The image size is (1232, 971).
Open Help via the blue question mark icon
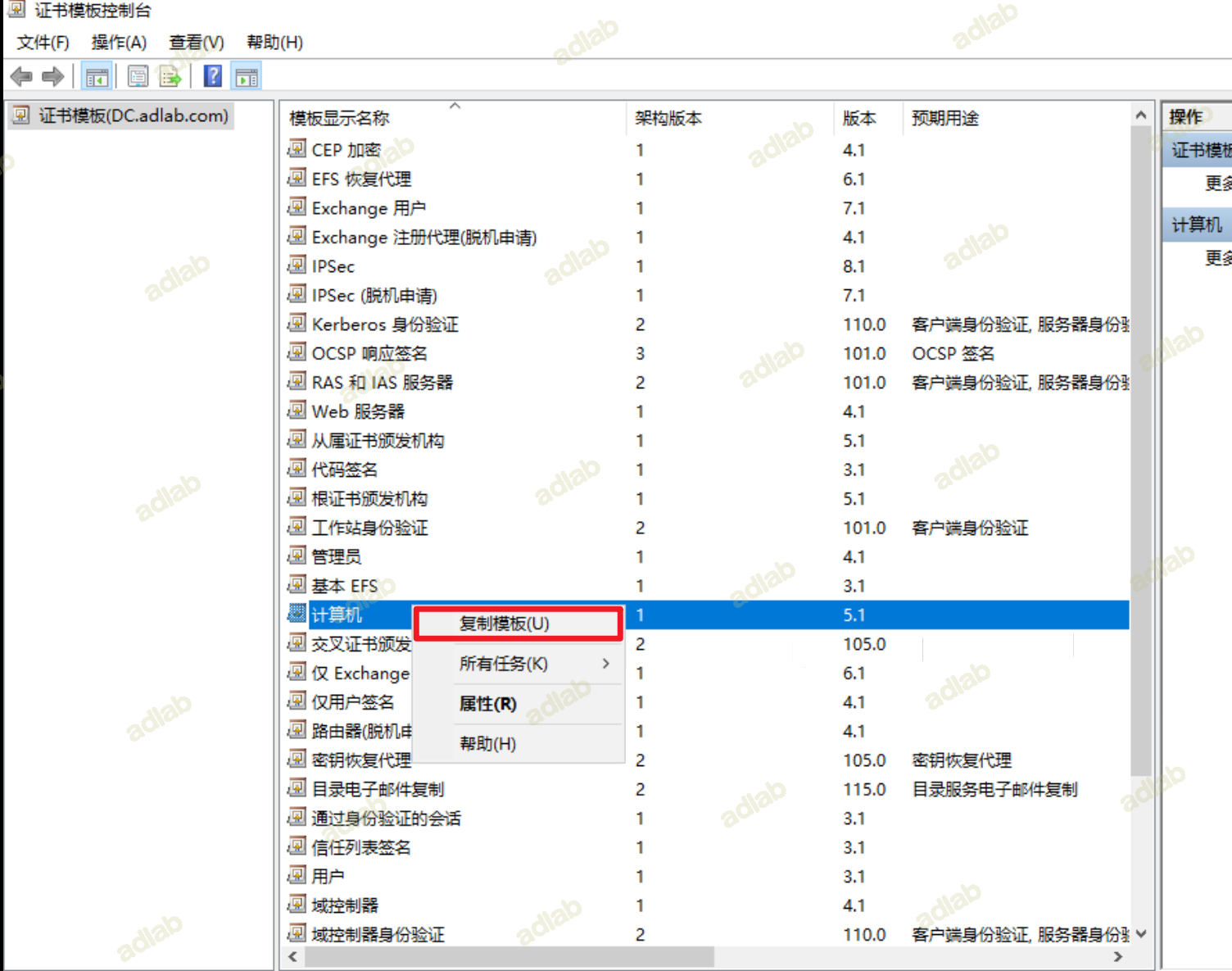pyautogui.click(x=213, y=77)
